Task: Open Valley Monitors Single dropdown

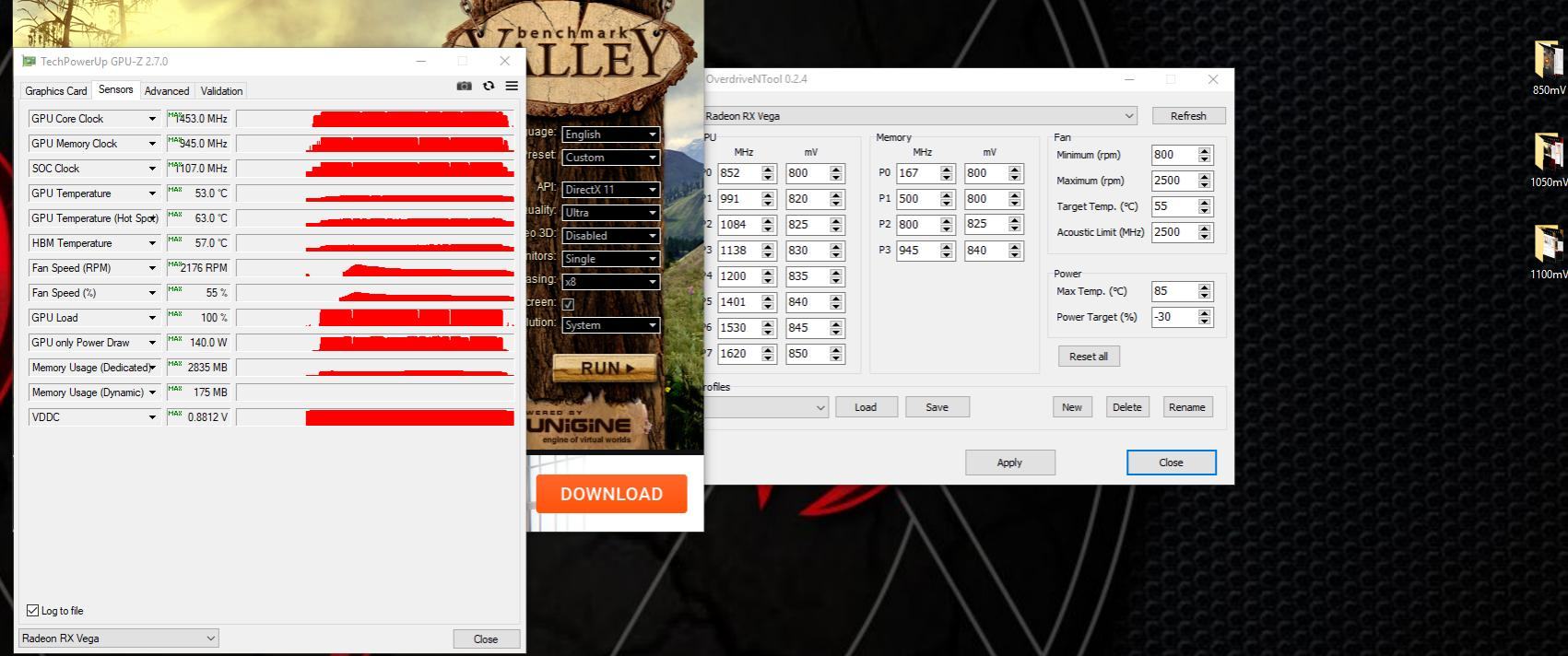Action: (610, 259)
